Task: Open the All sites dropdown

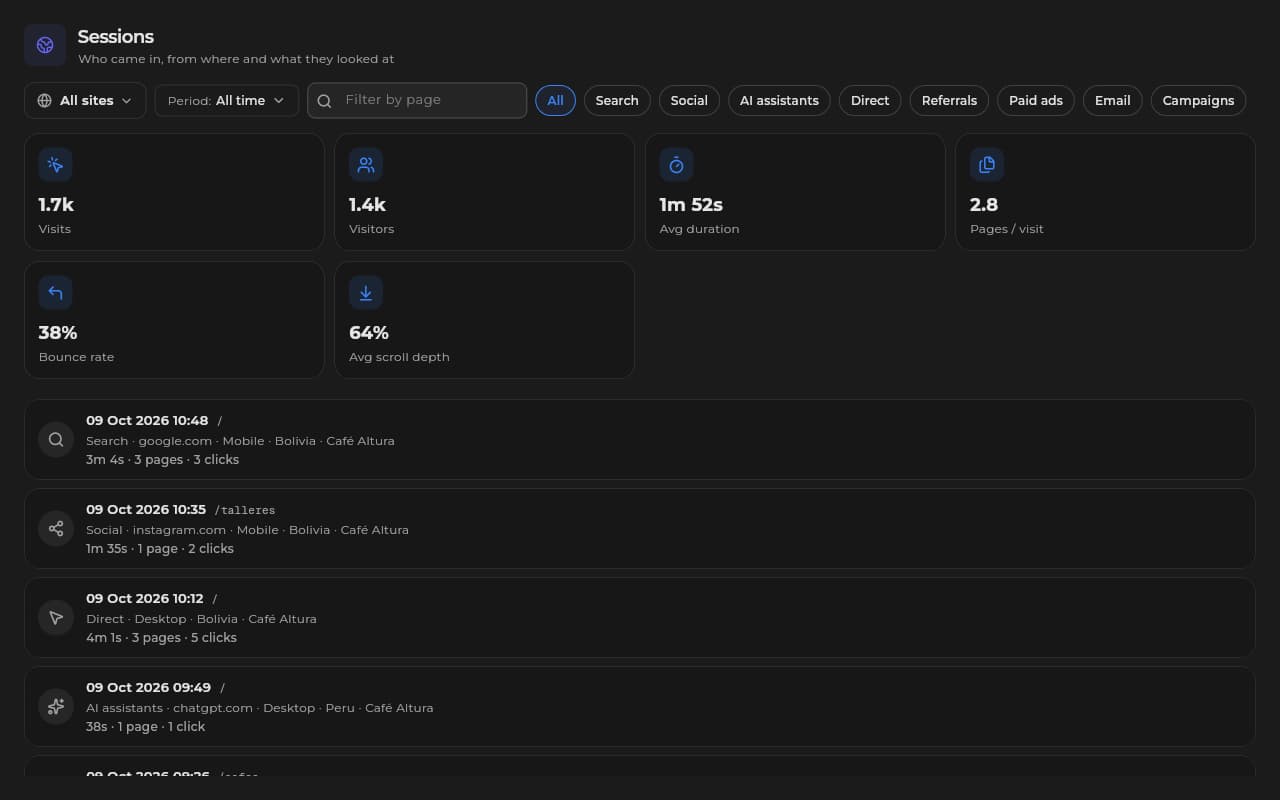Action: 85,100
